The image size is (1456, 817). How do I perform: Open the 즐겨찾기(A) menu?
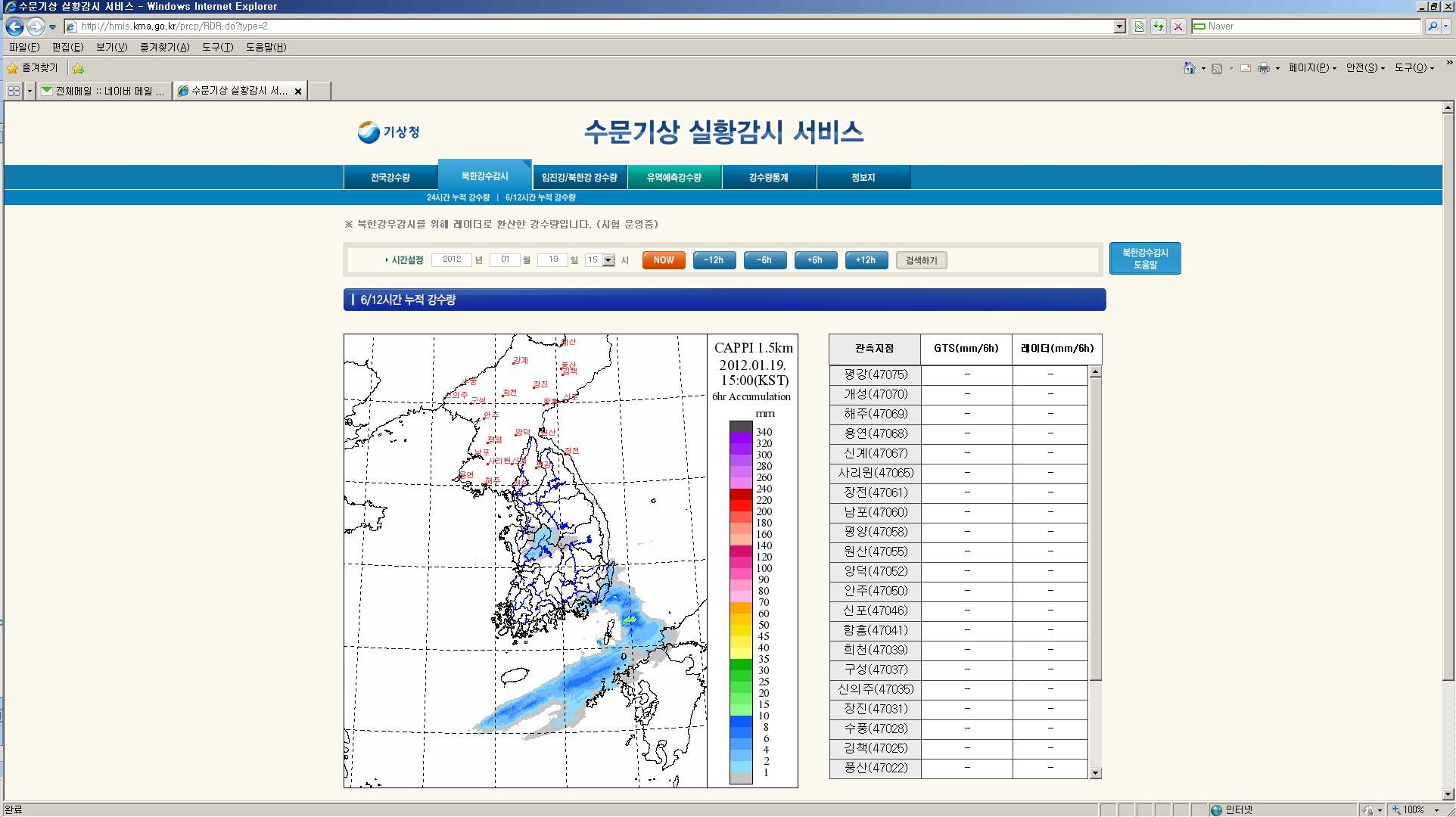click(x=164, y=47)
